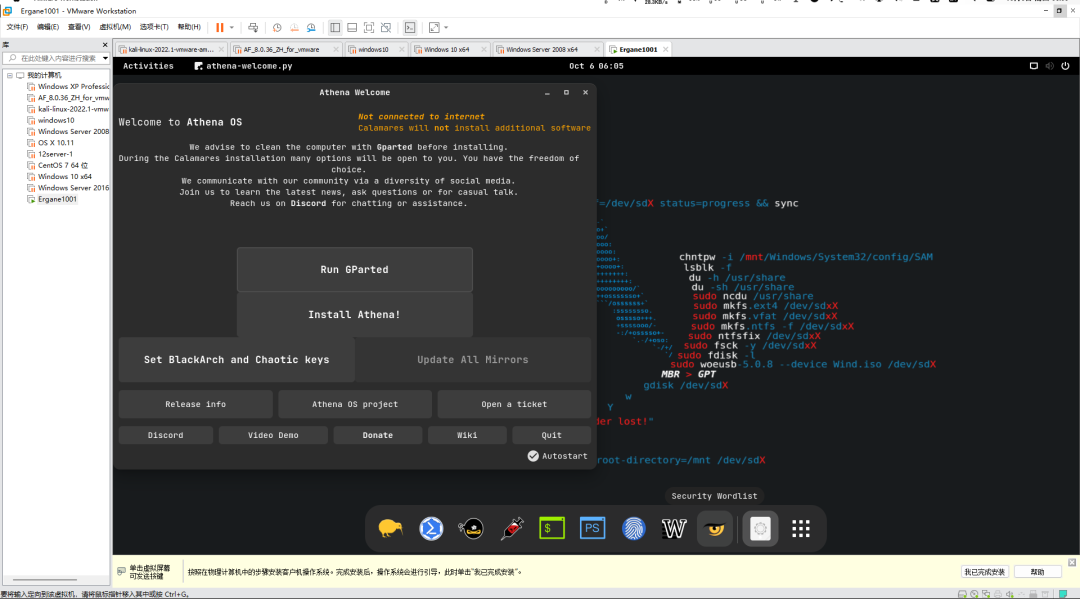Click the Install Athena! button
The width and height of the screenshot is (1080, 599).
coord(355,315)
